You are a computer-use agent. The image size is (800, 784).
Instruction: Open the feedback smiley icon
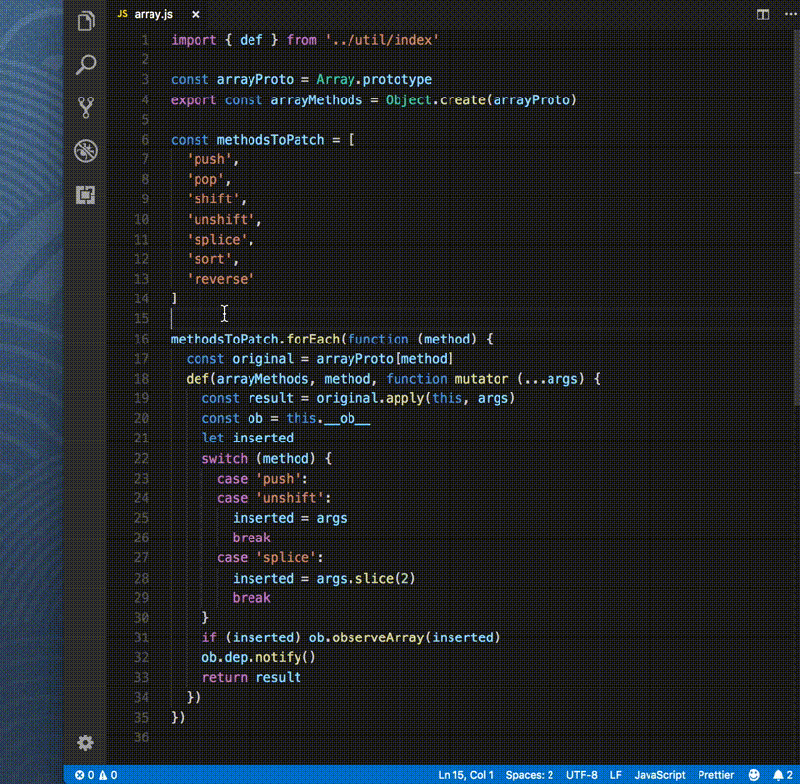[752, 774]
